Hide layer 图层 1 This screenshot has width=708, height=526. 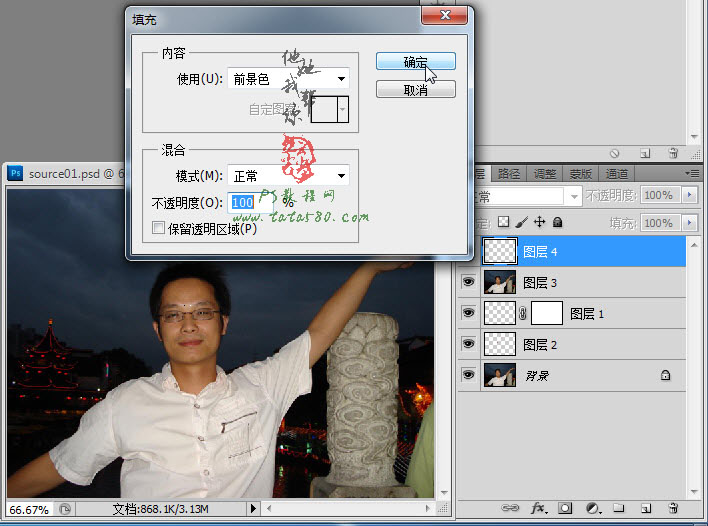469,313
